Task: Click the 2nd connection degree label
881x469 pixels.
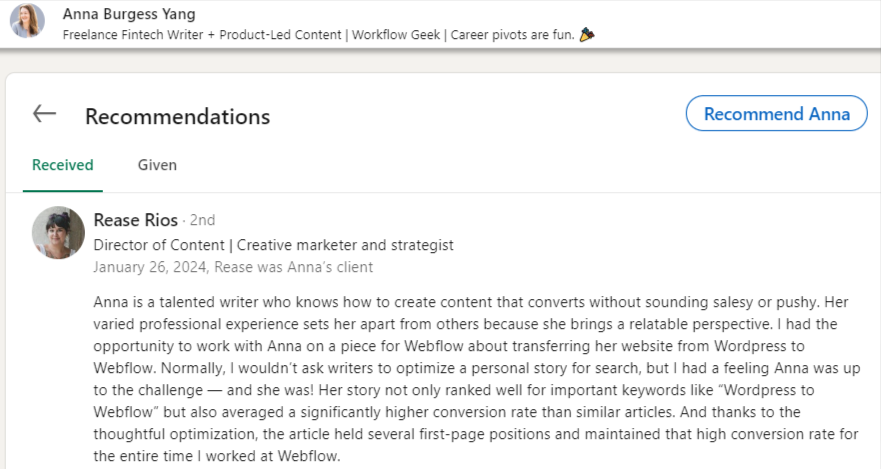Action: click(x=202, y=220)
